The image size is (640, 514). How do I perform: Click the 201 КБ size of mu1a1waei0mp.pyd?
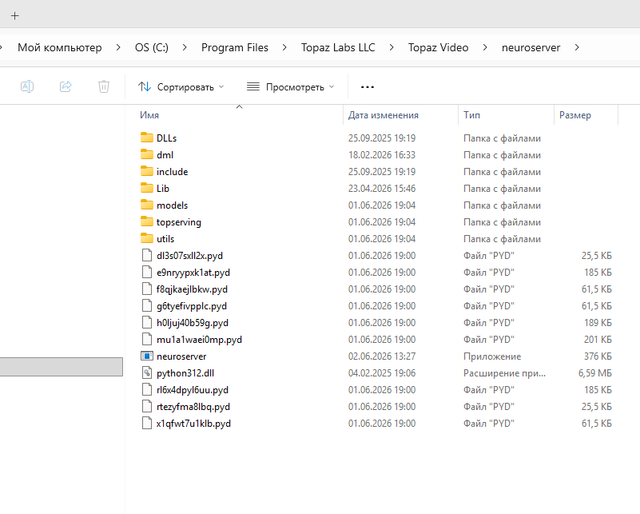pos(598,340)
